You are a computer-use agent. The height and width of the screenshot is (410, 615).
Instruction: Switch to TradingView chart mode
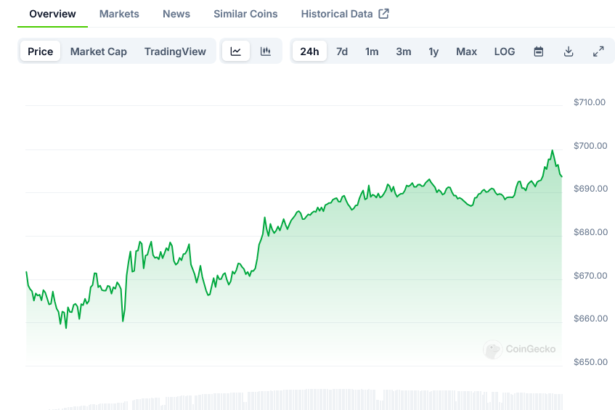point(177,51)
